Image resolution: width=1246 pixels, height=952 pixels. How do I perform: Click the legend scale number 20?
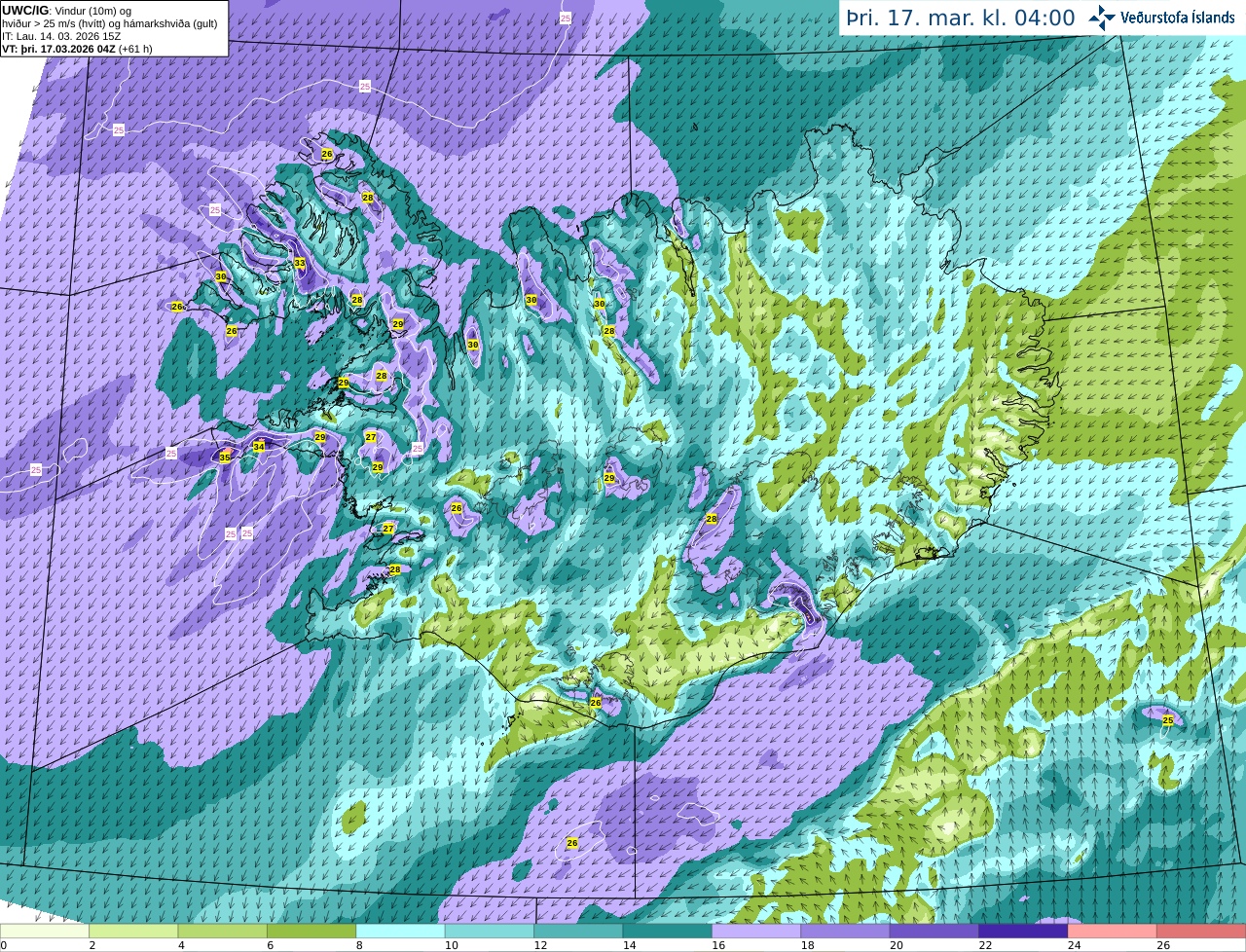[896, 945]
